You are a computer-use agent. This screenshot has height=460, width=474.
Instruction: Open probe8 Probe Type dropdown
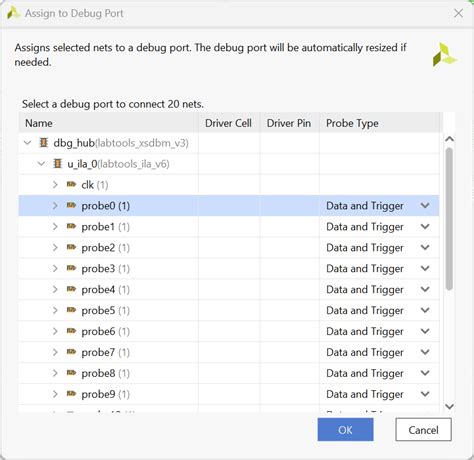425,373
